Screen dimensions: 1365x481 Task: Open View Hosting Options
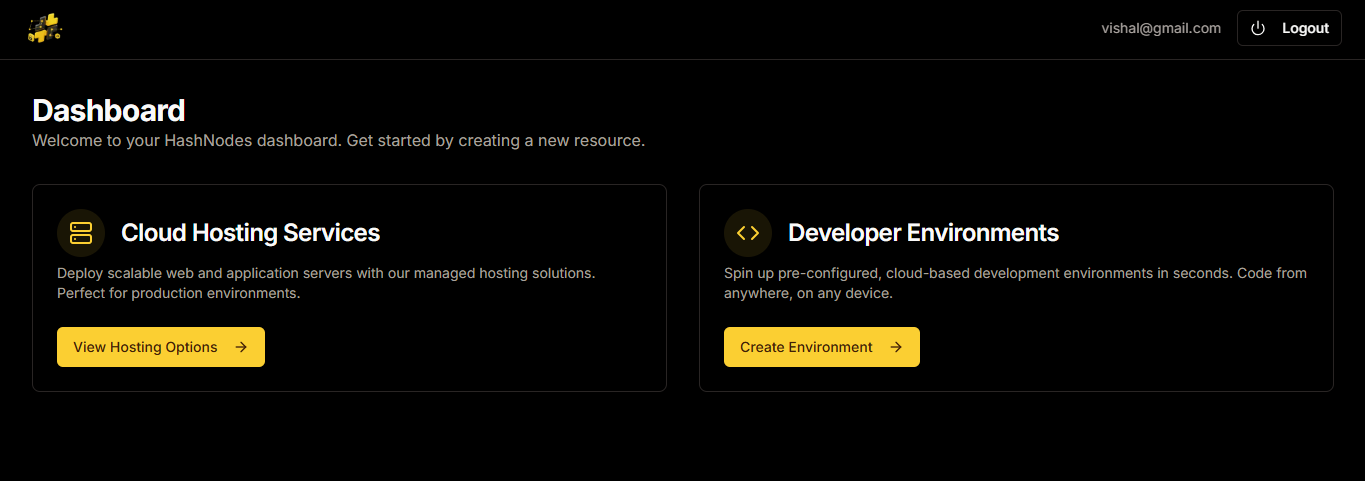pos(146,347)
